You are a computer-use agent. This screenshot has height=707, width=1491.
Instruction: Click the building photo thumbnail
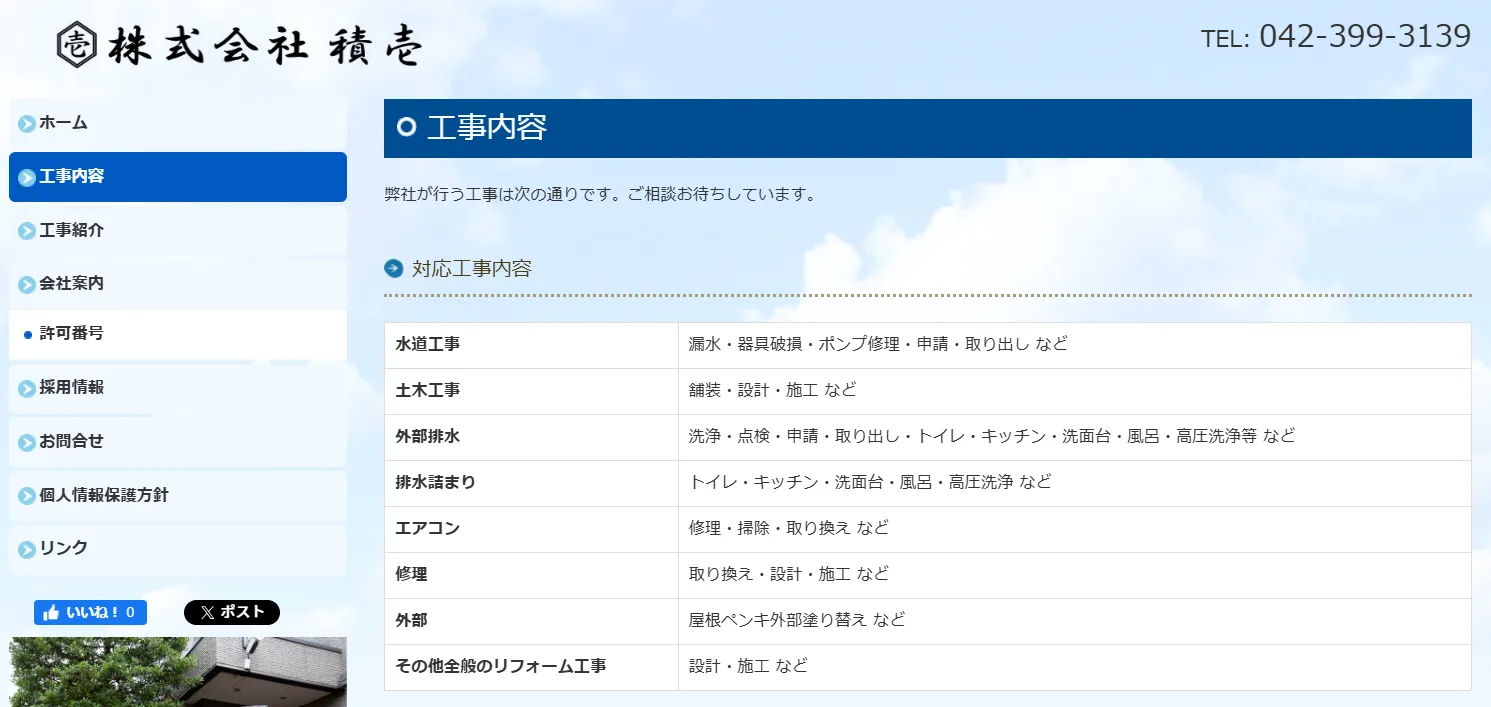click(178, 671)
